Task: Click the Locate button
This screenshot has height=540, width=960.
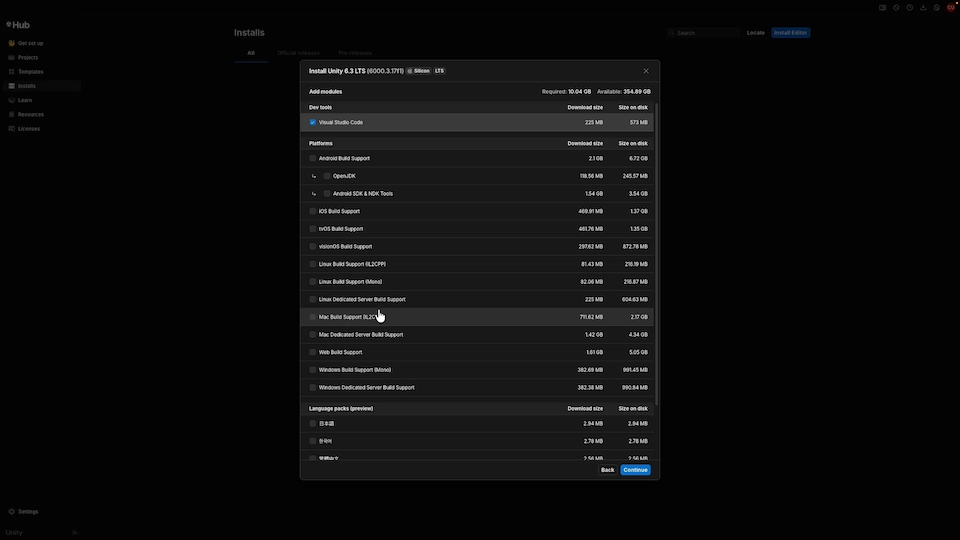Action: (756, 33)
